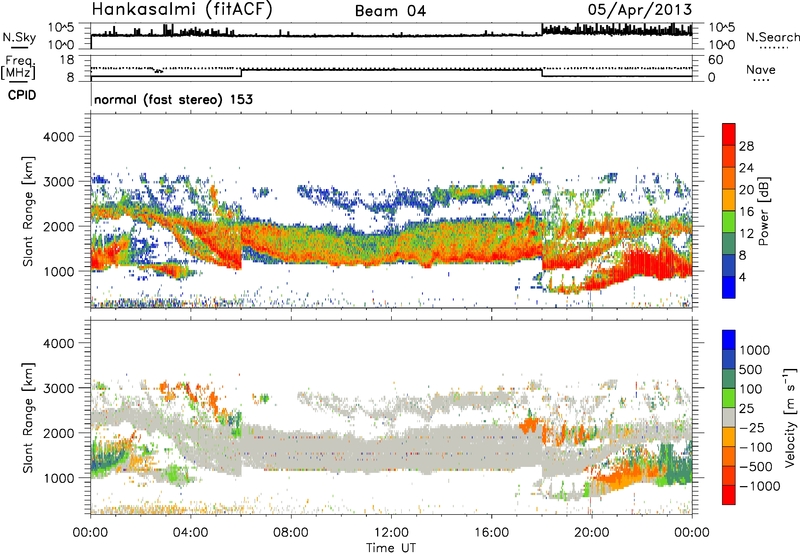The height and width of the screenshot is (554, 800).
Task: Click the frequency step-up at 06:00 in Freq panel
Action: [241, 73]
